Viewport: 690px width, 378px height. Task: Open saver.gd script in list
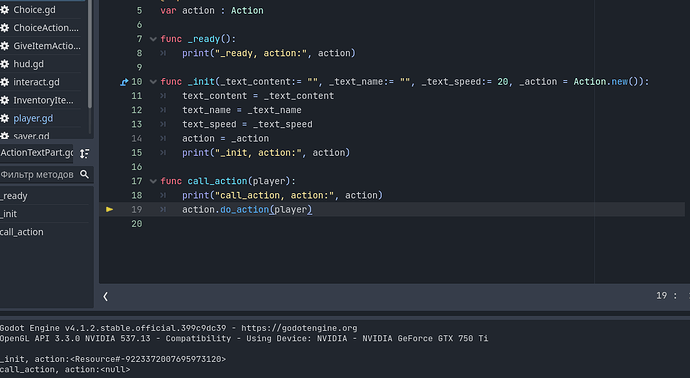point(31,135)
